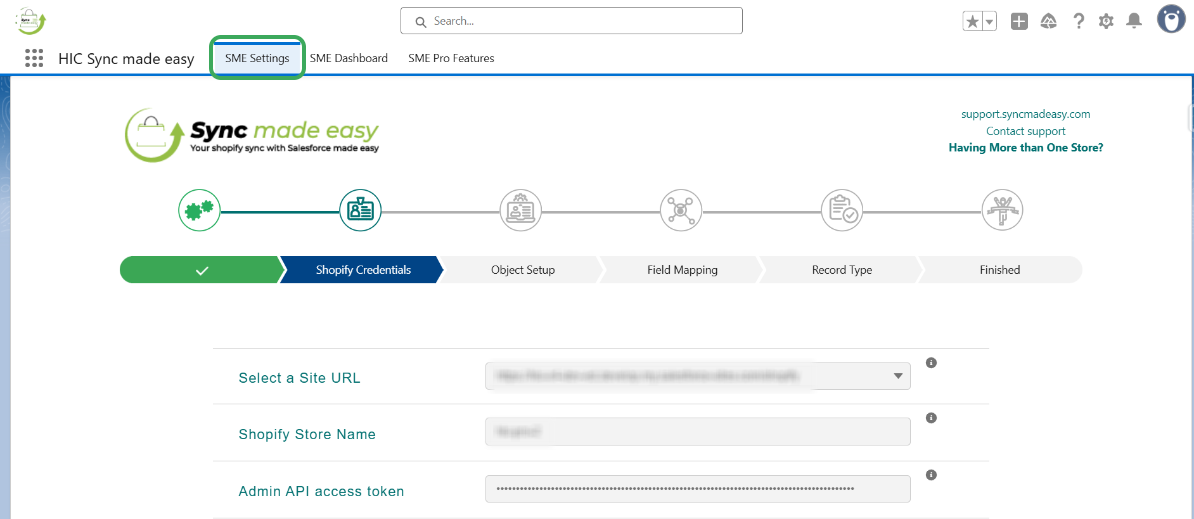Click the Object Setup step circle icon
The width and height of the screenshot is (1194, 519).
(x=521, y=209)
